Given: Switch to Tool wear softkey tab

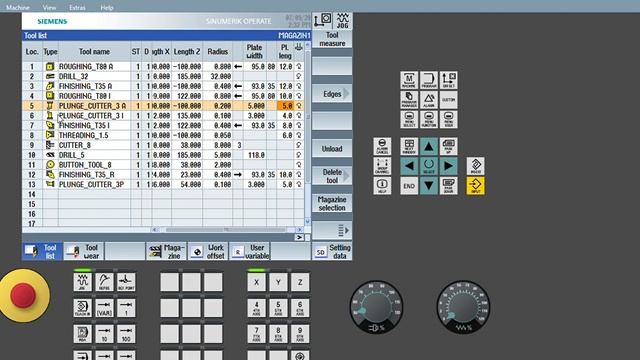Looking at the screenshot, I should 84,251.
